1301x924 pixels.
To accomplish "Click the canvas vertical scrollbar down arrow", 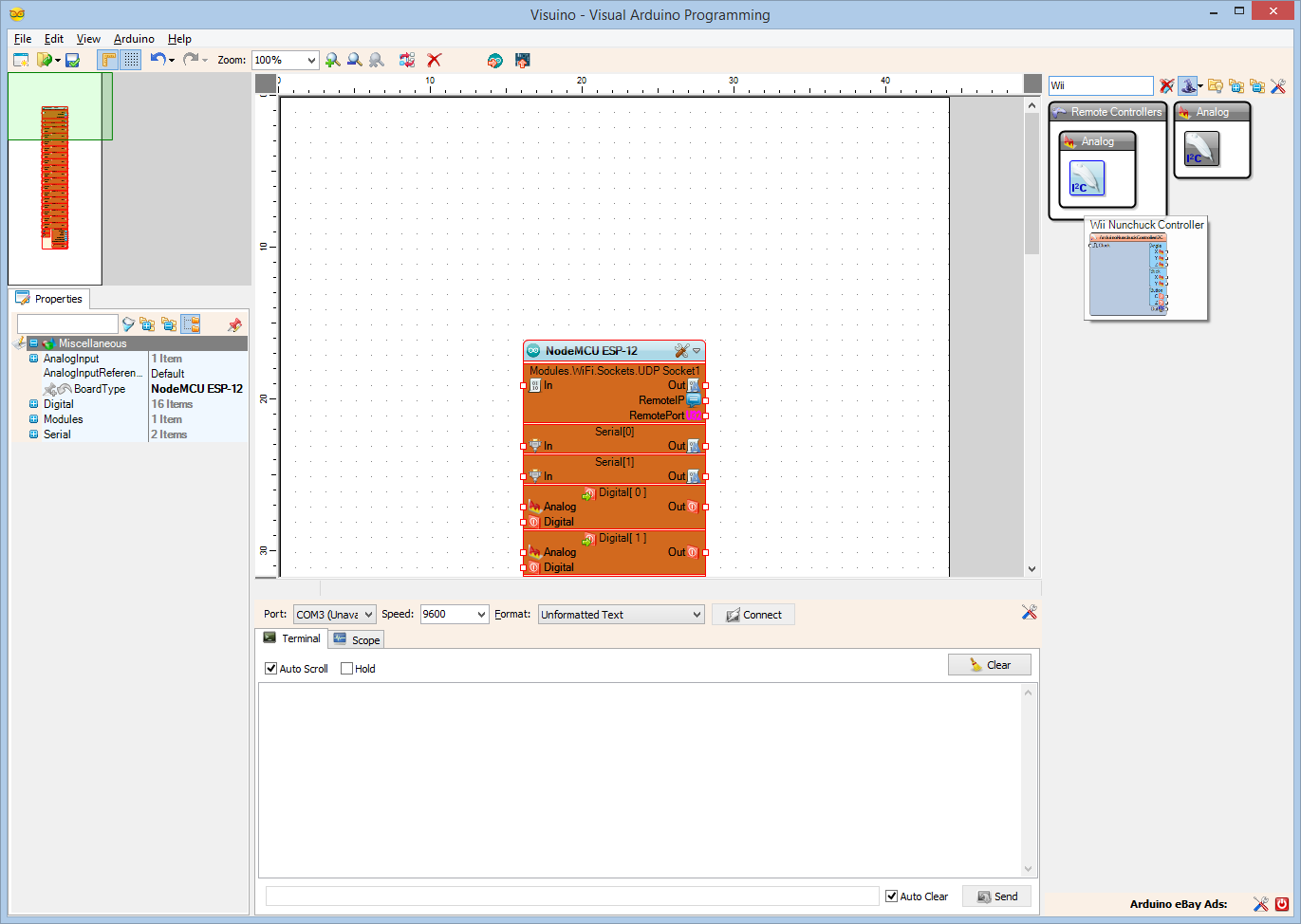I will click(x=1032, y=569).
